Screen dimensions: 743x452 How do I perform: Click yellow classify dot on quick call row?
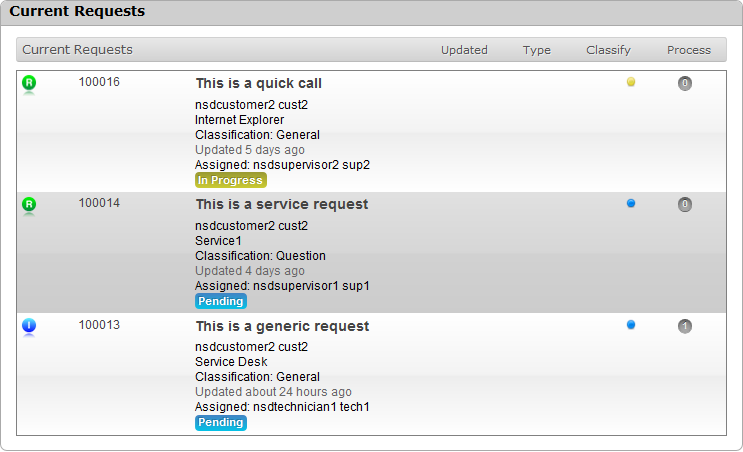(x=631, y=82)
